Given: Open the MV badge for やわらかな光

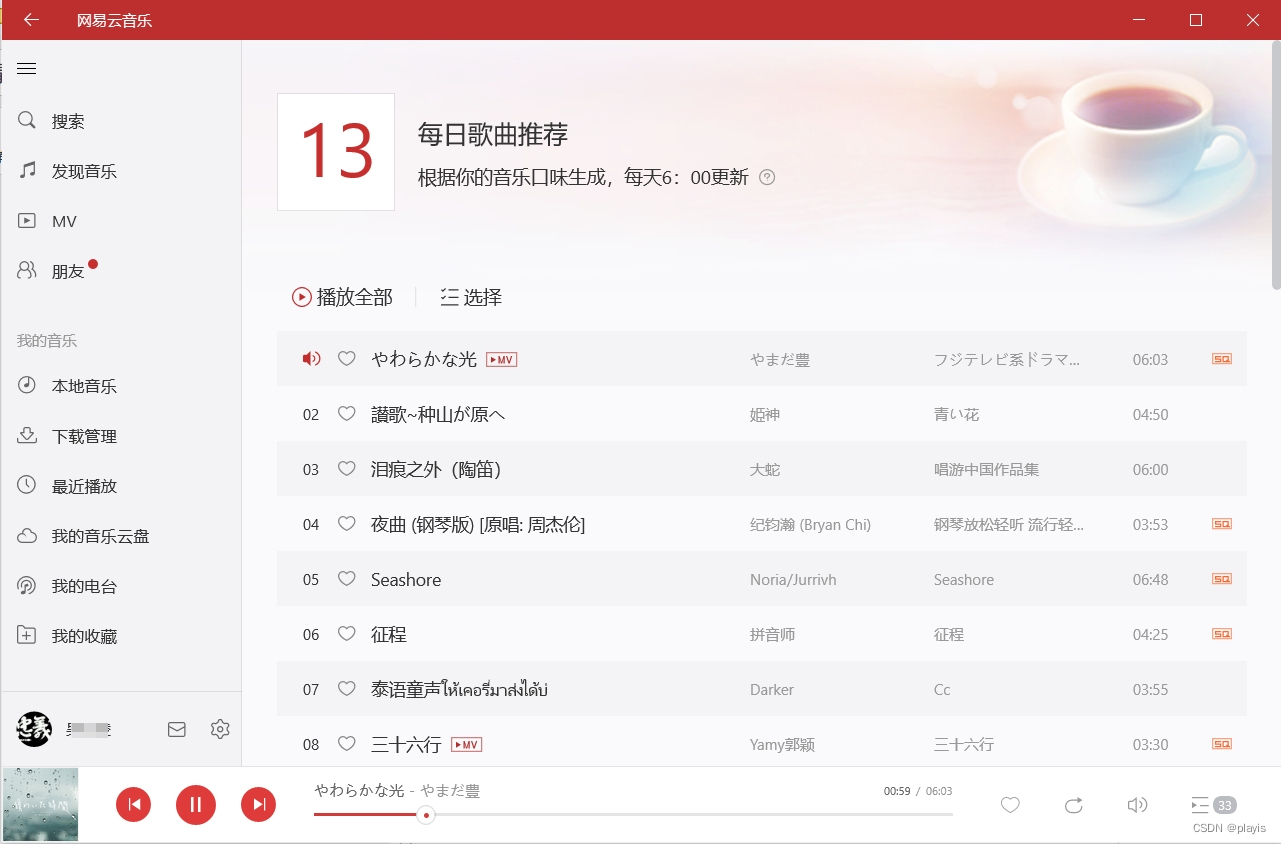Looking at the screenshot, I should click(501, 359).
